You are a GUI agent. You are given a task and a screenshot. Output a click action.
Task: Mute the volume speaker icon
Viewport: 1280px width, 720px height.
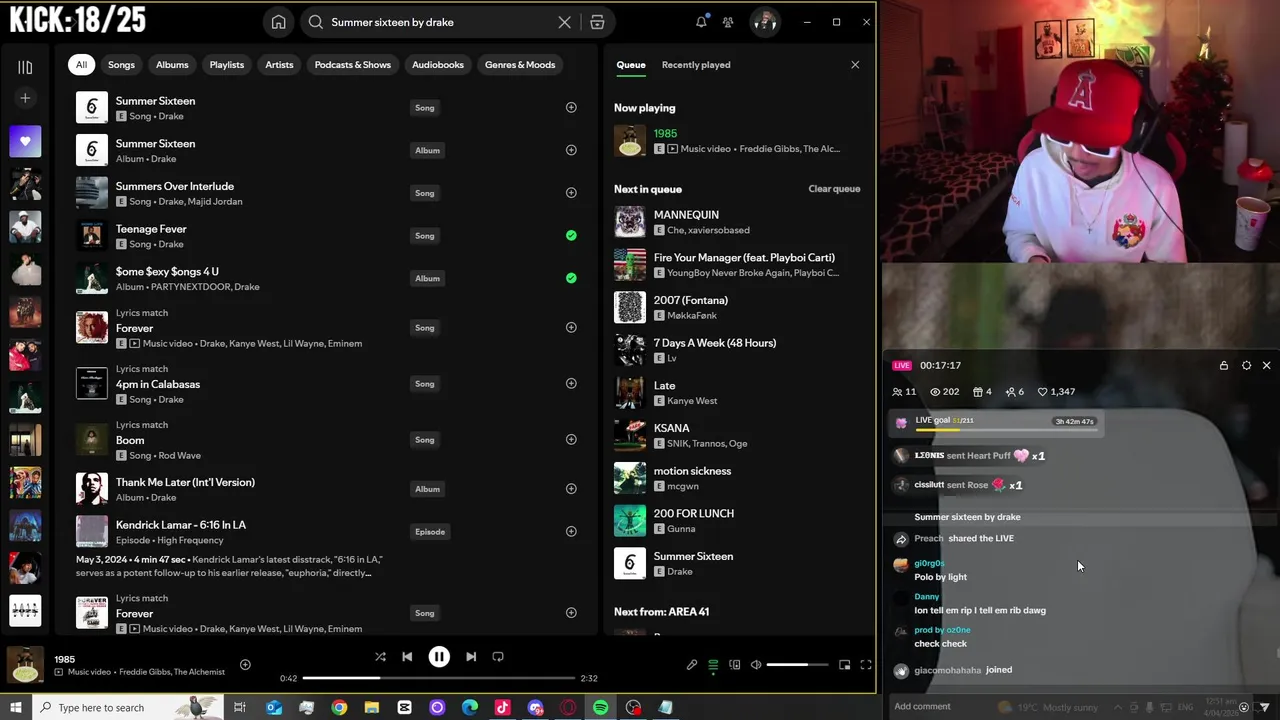756,665
